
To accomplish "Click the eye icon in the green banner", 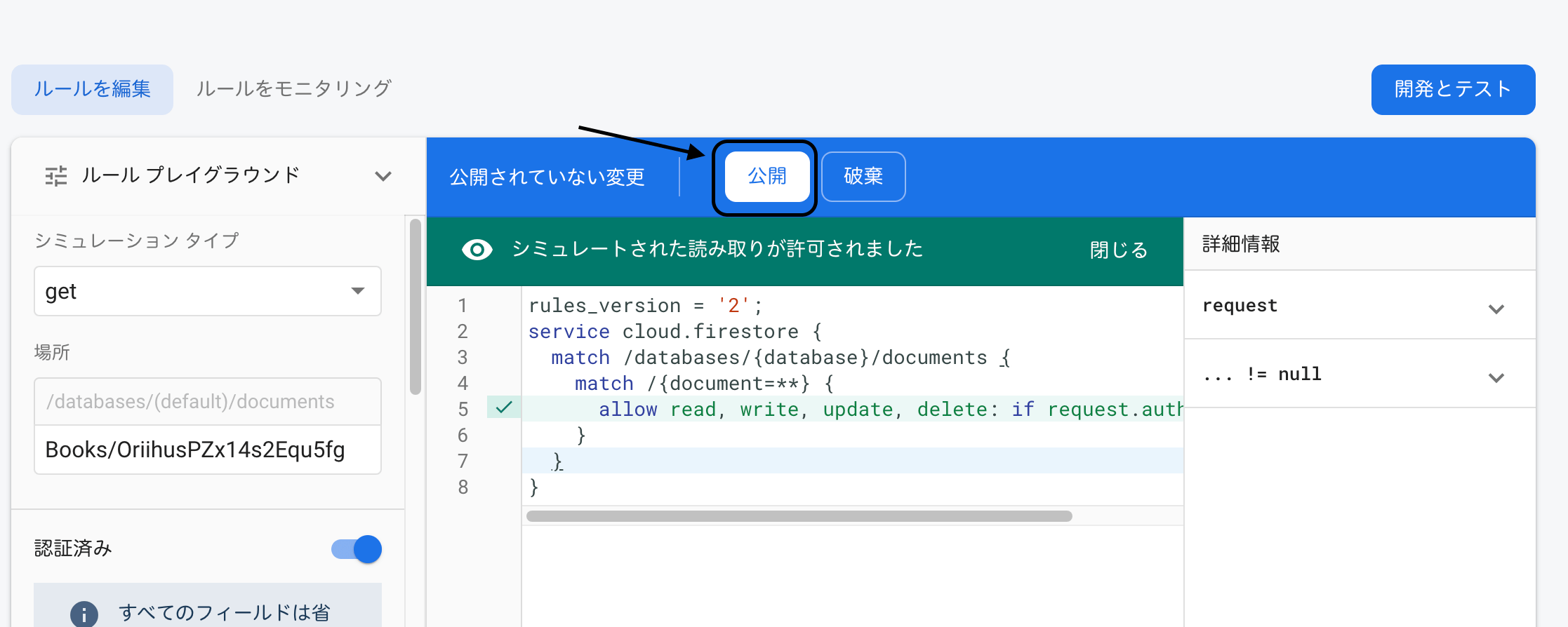I will pyautogui.click(x=477, y=250).
